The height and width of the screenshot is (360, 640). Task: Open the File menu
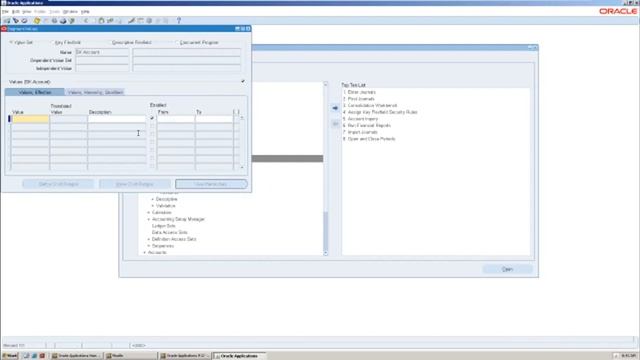click(x=5, y=12)
